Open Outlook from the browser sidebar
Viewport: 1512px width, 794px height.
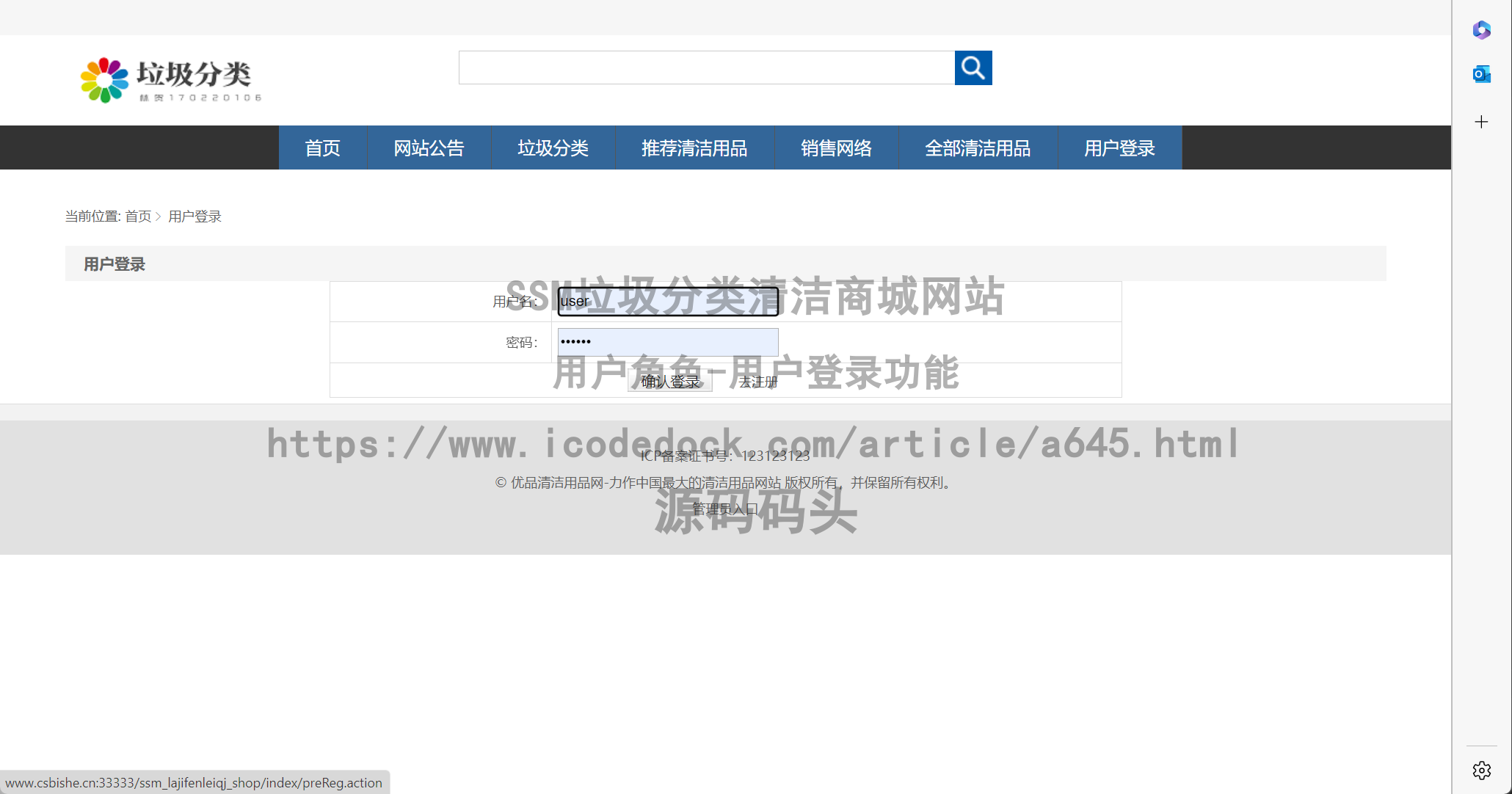click(x=1481, y=73)
